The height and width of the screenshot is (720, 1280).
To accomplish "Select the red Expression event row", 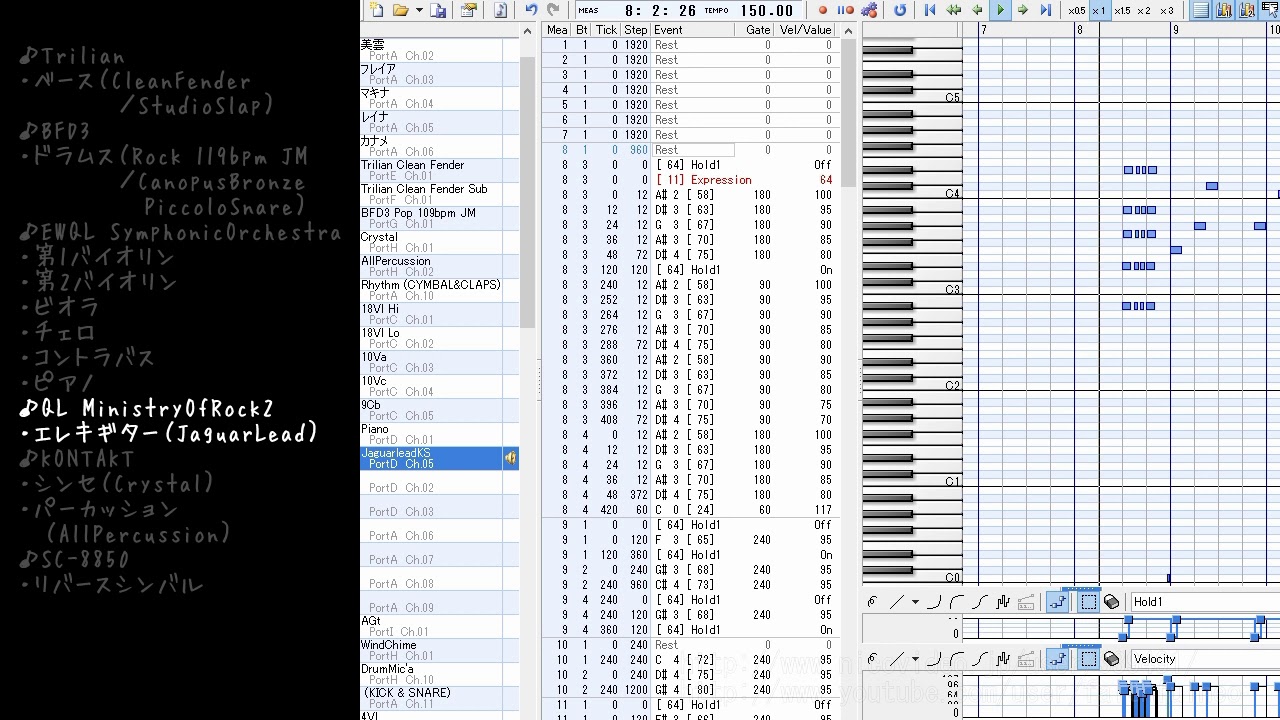I will 689,180.
